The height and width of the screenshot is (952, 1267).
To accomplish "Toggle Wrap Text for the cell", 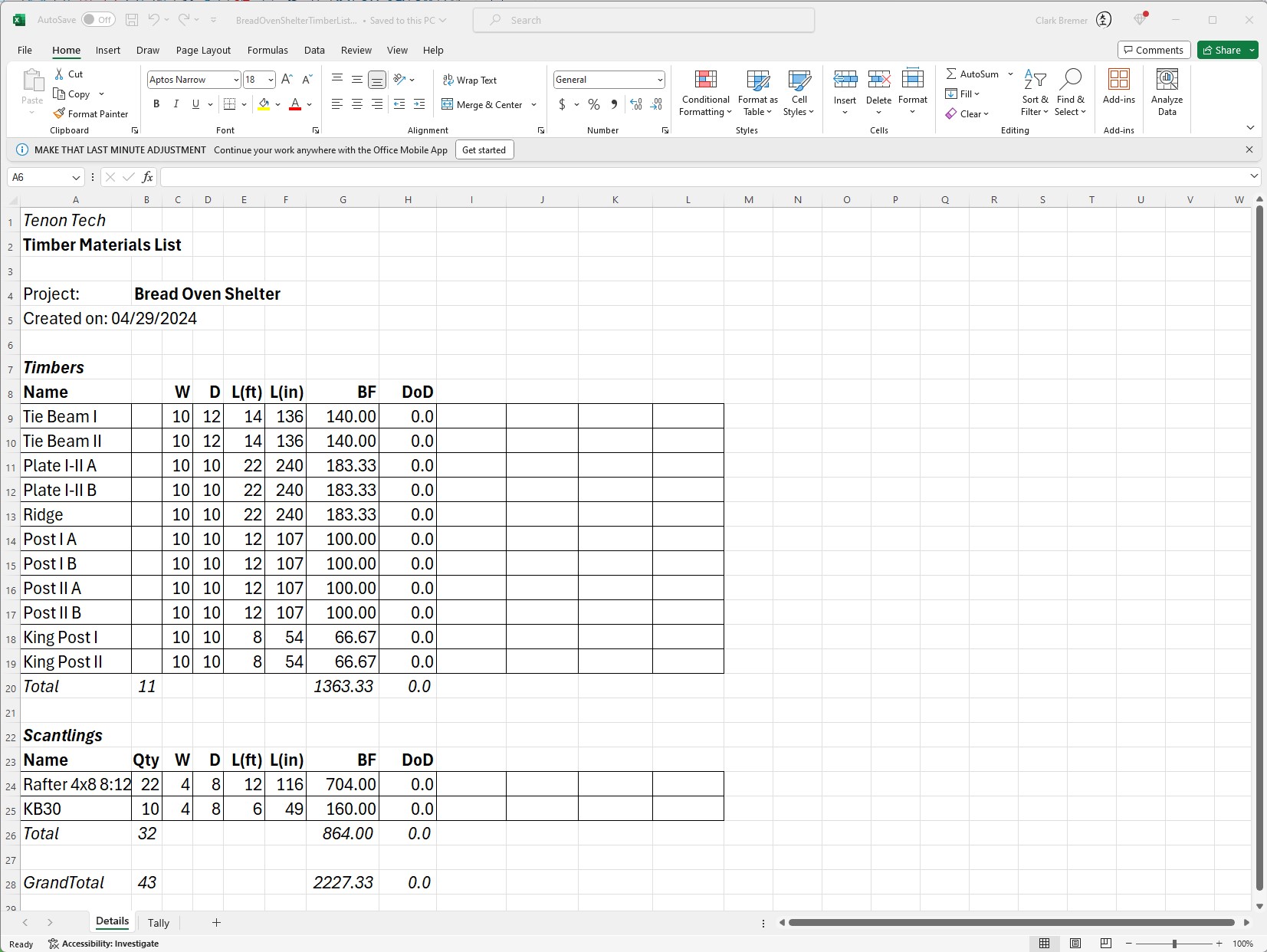I will [470, 80].
